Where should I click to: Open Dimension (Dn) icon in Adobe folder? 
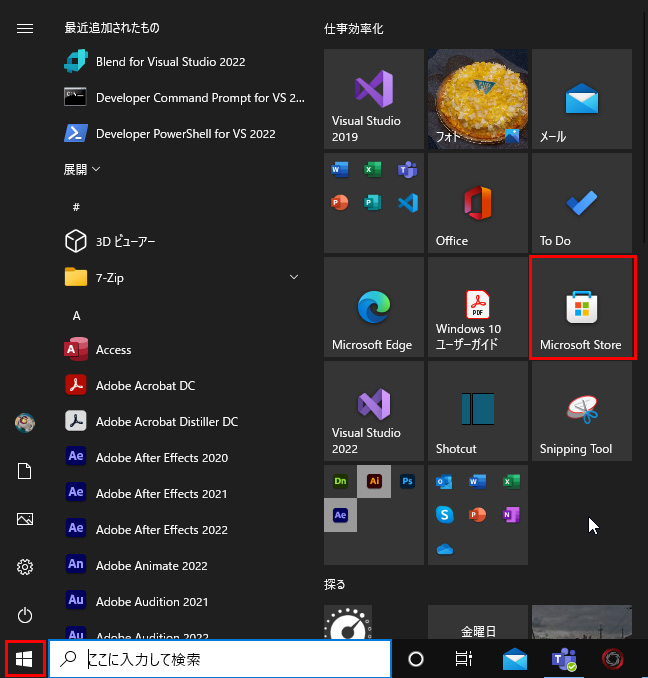point(340,481)
